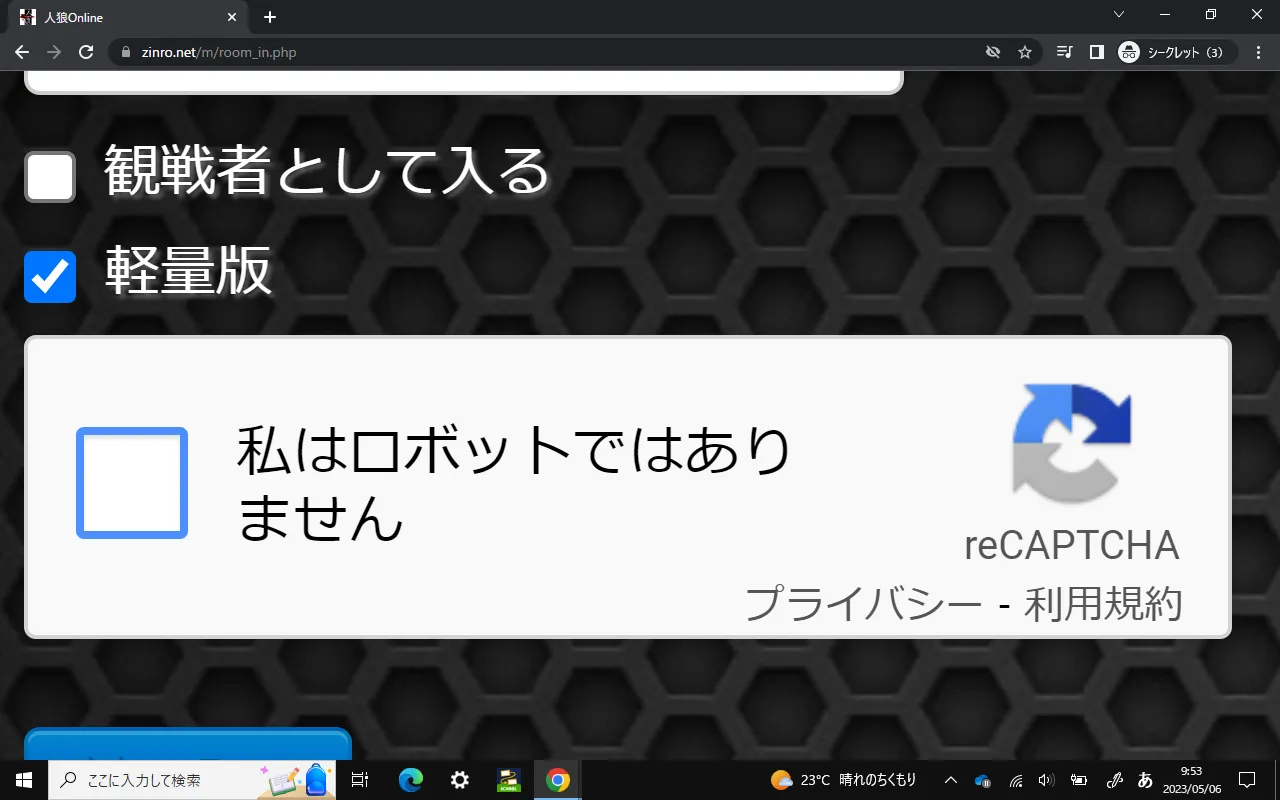Open the reCAPTCHA プライバシー link
The image size is (1280, 800).
[x=864, y=604]
